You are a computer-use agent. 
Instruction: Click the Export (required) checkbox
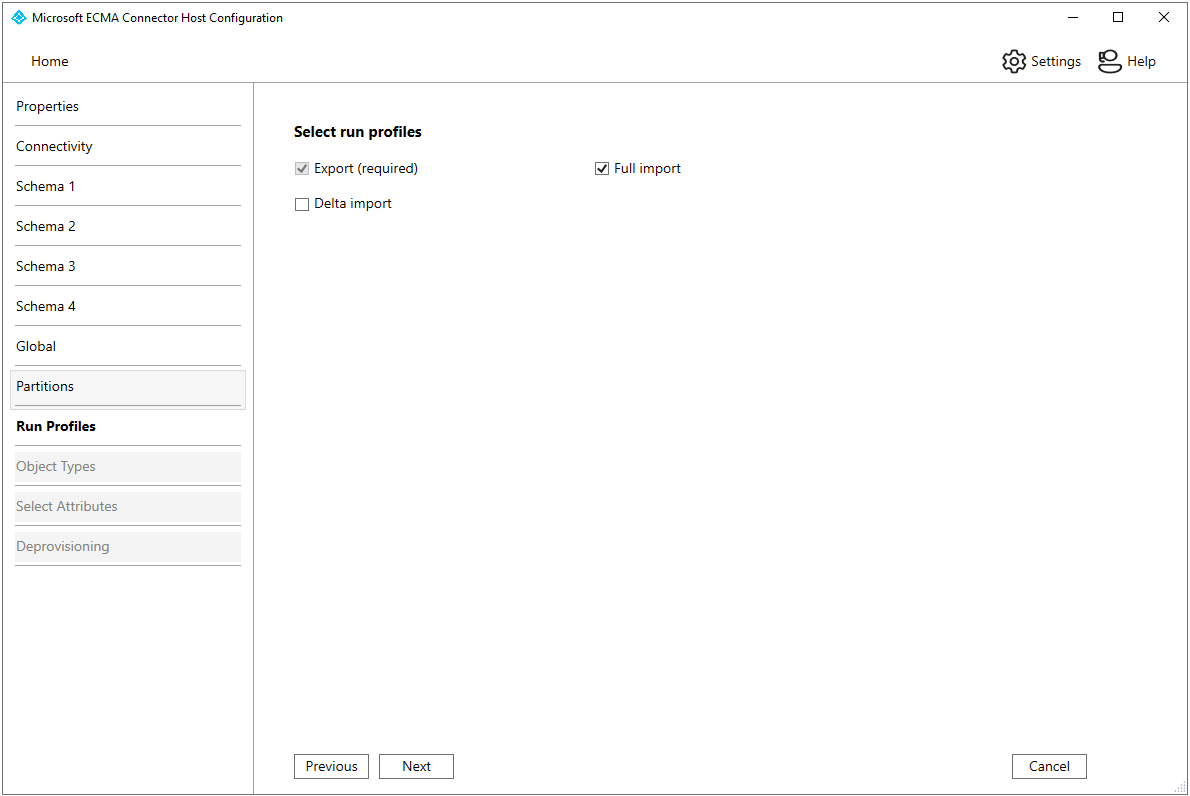pos(302,169)
